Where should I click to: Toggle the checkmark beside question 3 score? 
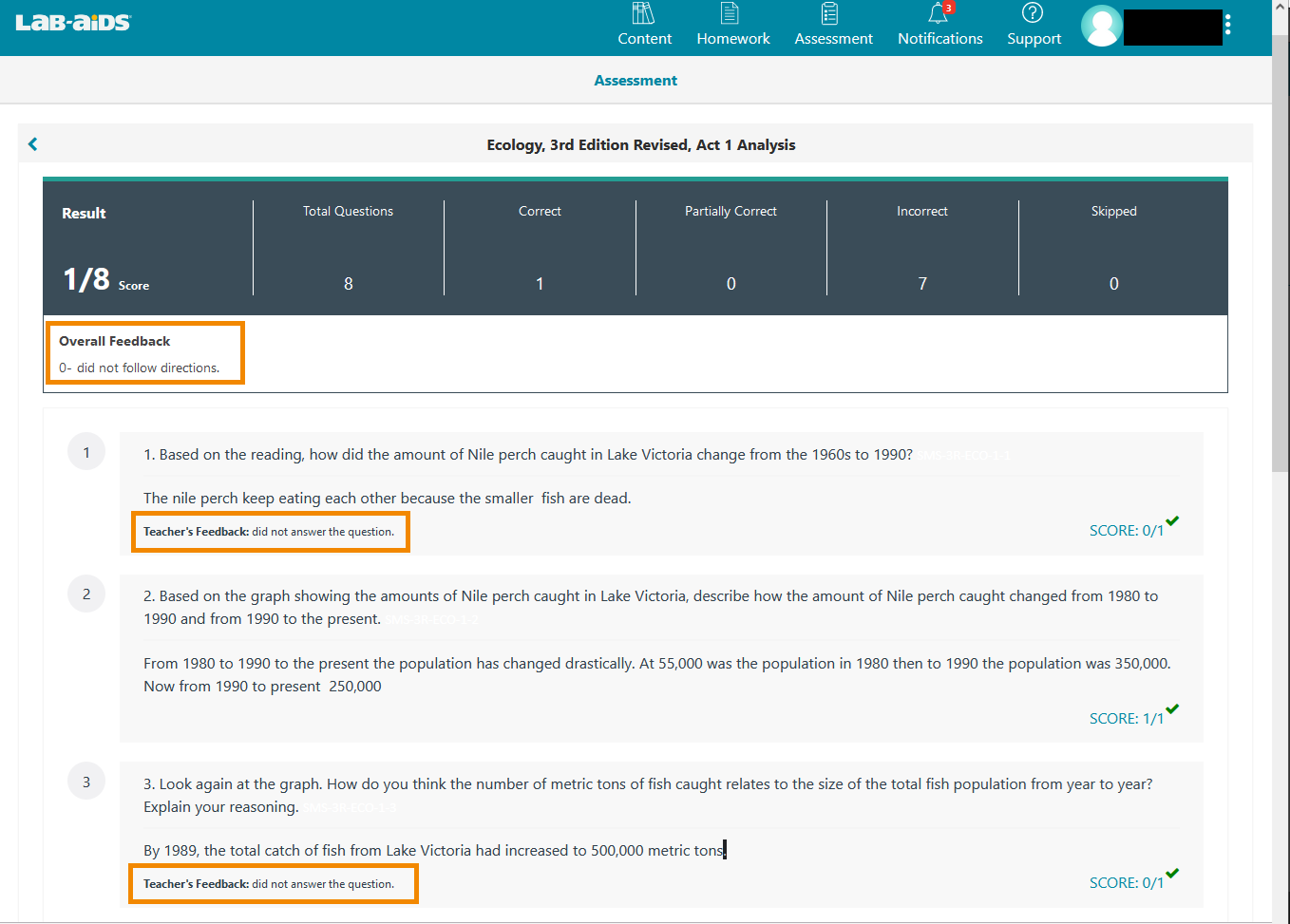pyautogui.click(x=1172, y=873)
